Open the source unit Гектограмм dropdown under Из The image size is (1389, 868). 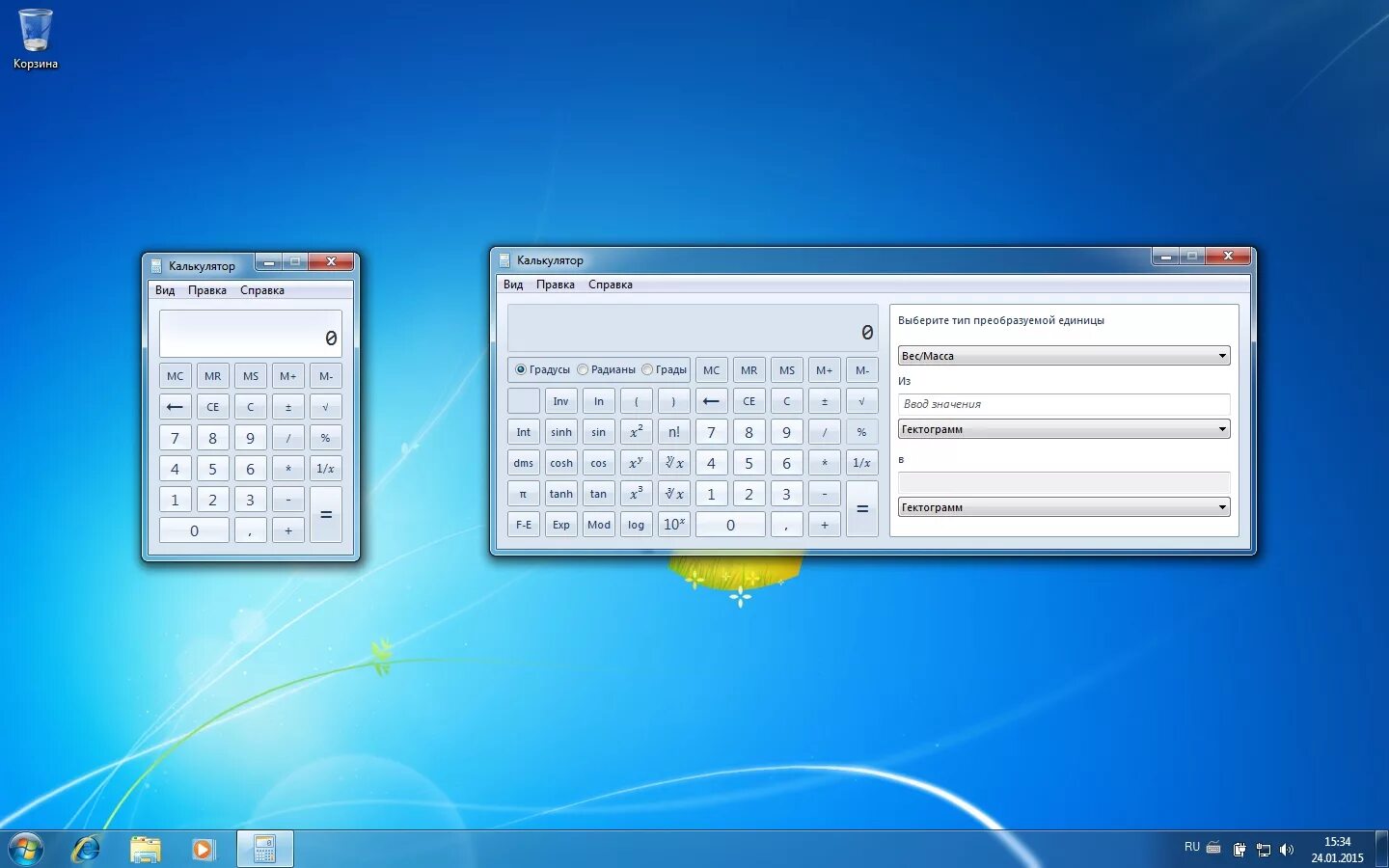(x=1064, y=429)
